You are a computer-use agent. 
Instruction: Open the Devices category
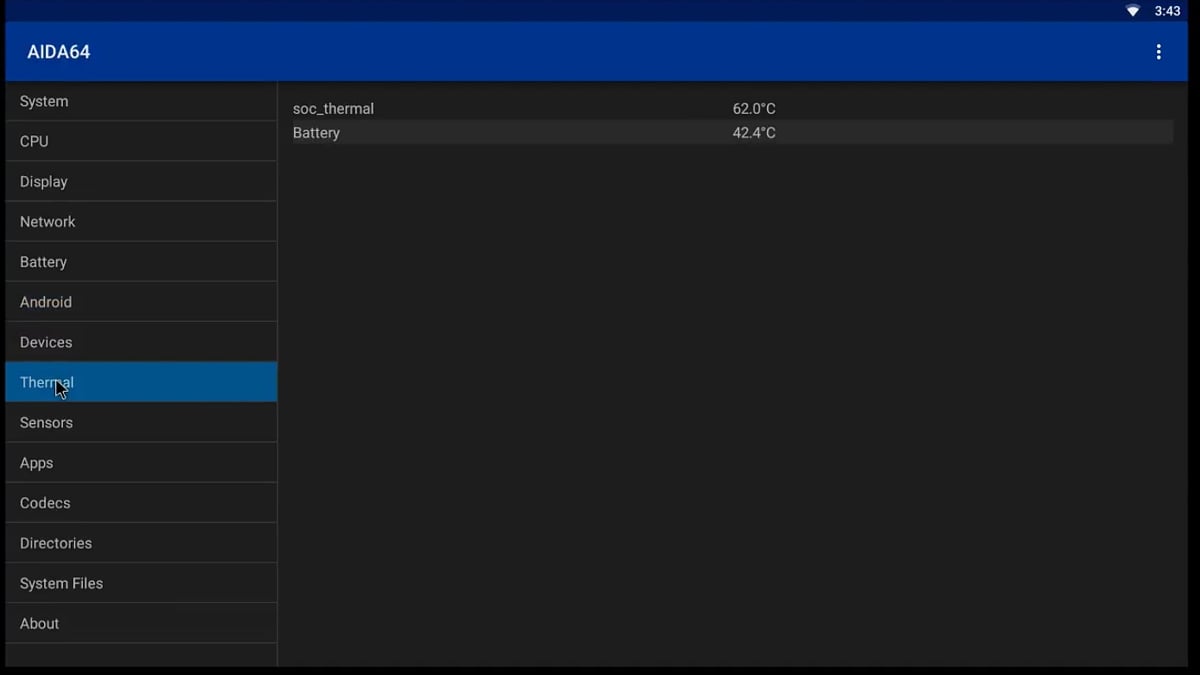click(140, 342)
